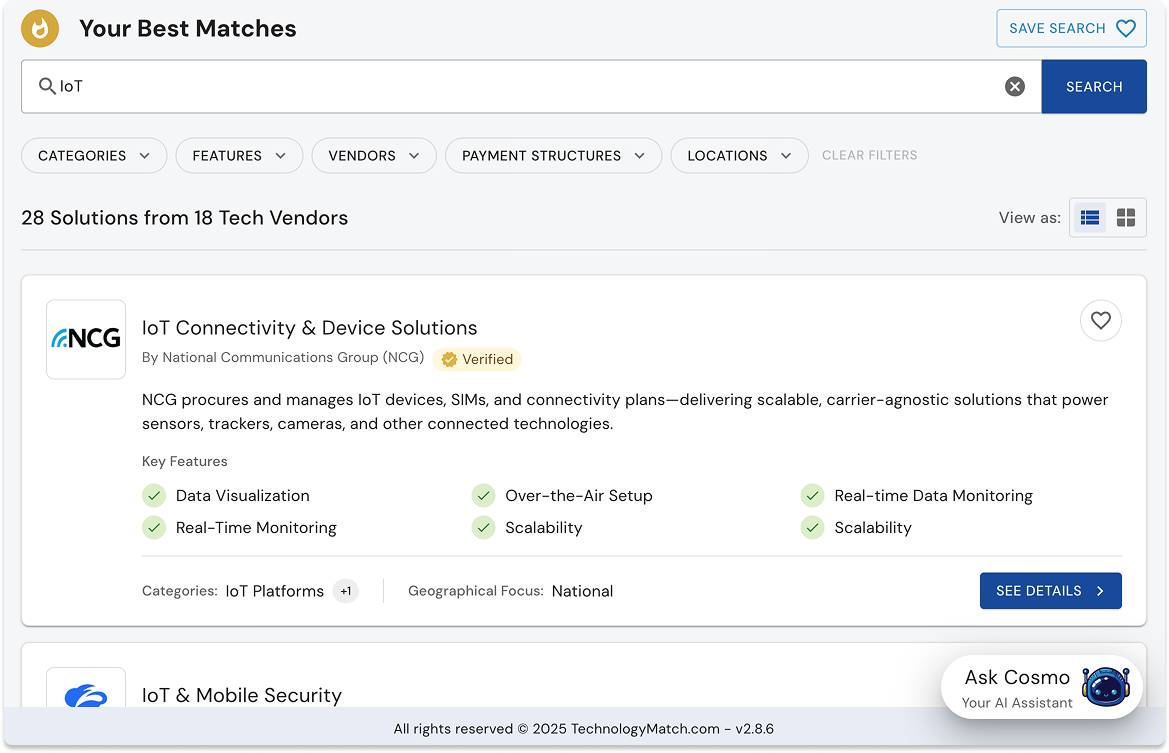The height and width of the screenshot is (753, 1169).
Task: Click the +1 categories badge
Action: click(345, 591)
